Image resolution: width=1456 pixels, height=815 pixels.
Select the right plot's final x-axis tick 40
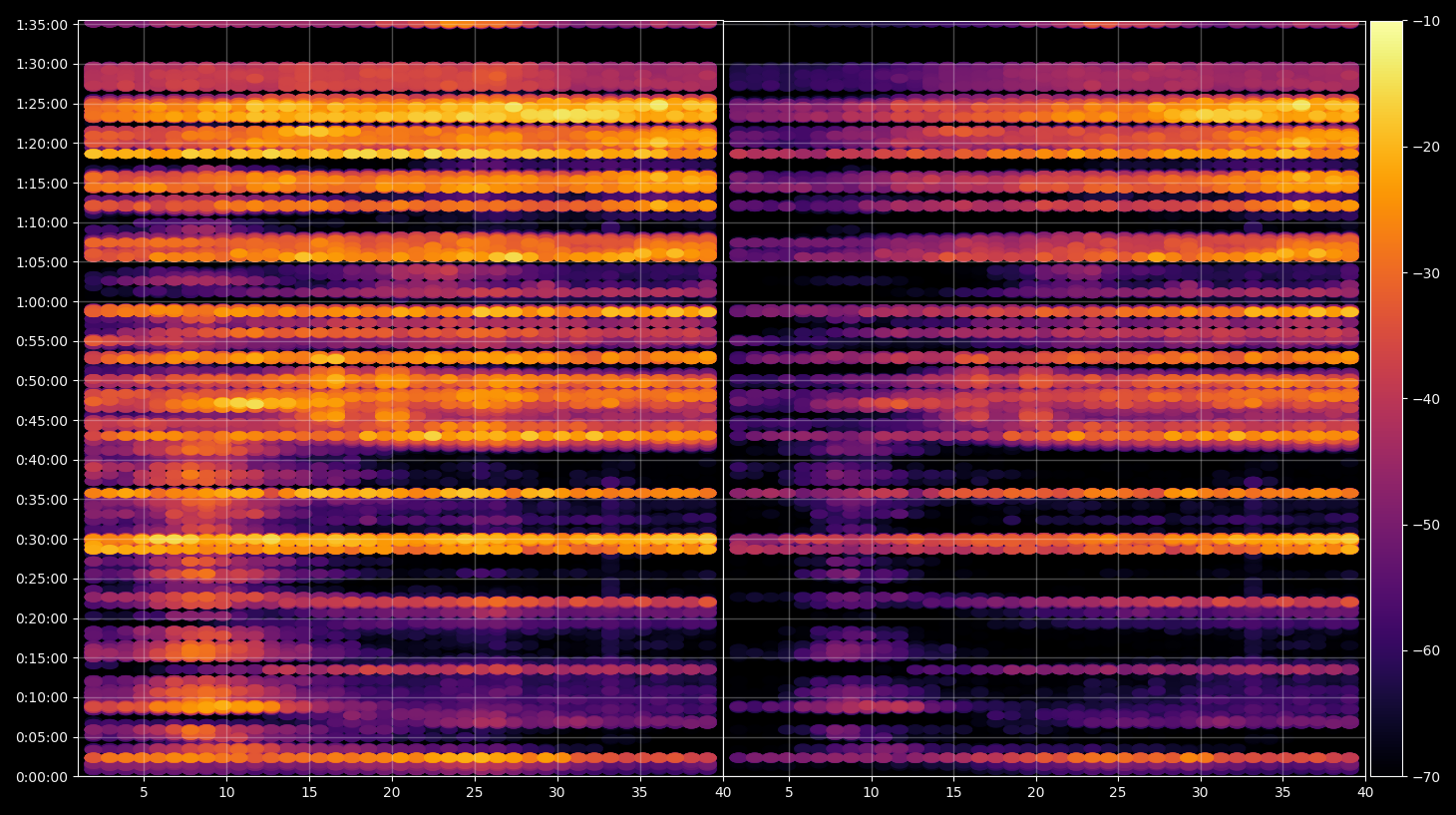(x=1365, y=793)
